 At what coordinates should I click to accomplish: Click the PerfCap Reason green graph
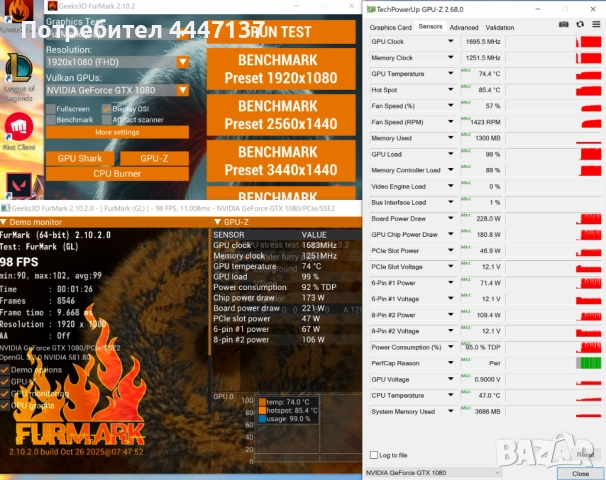click(553, 363)
